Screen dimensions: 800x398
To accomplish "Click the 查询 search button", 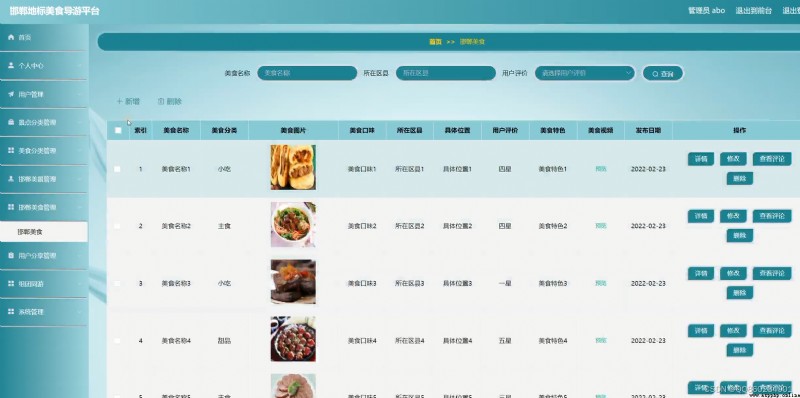I will point(663,73).
